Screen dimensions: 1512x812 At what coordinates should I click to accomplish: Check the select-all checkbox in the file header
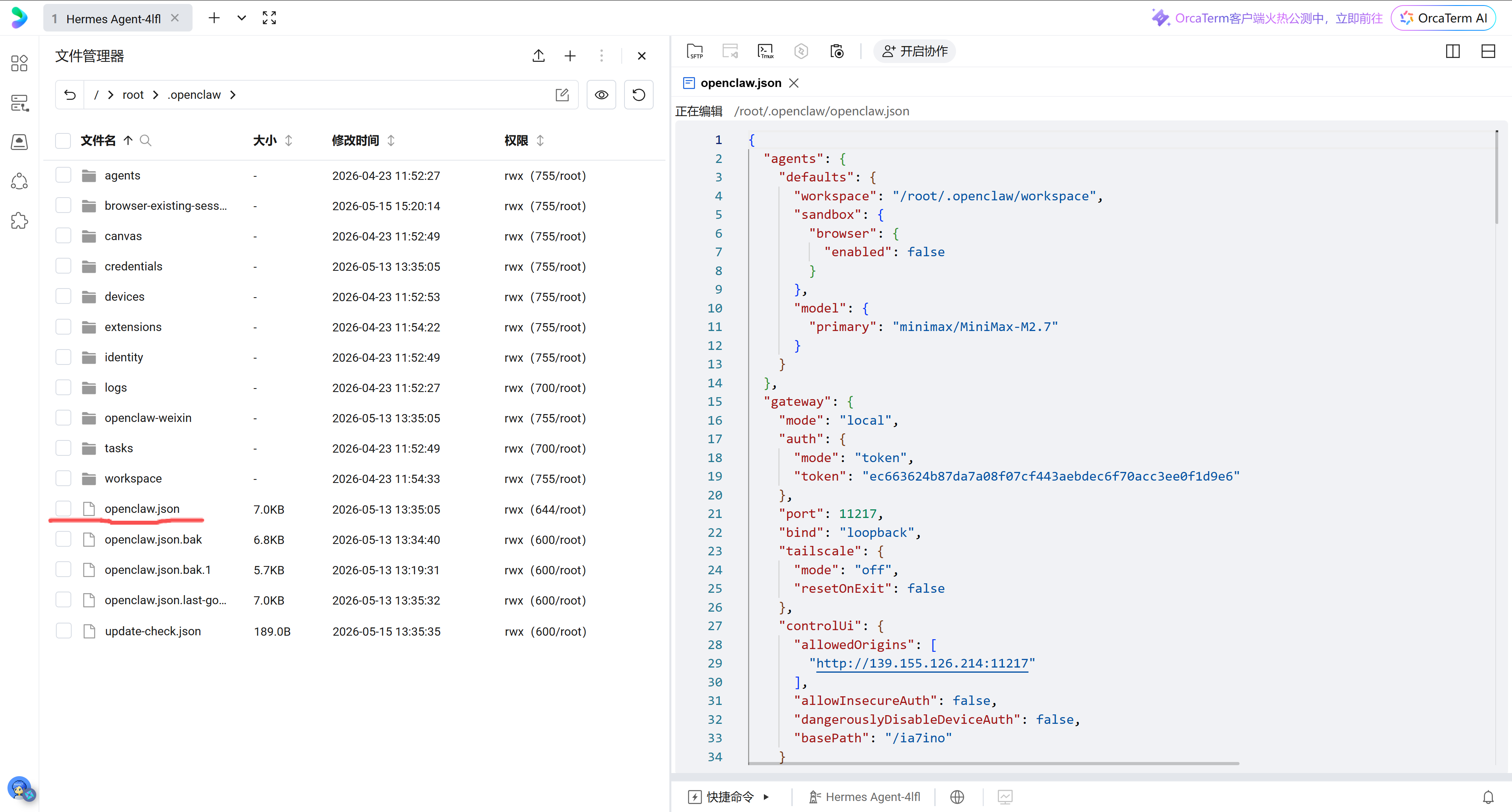(63, 140)
